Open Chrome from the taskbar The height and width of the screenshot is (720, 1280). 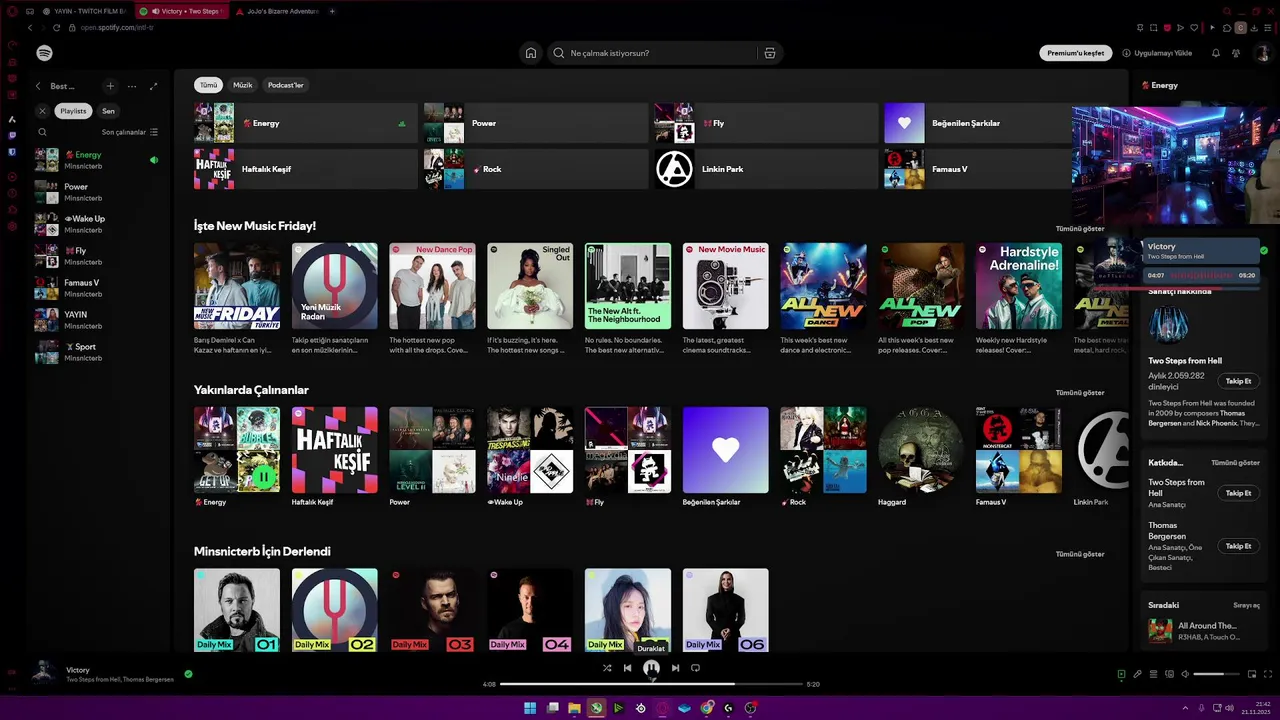click(707, 708)
